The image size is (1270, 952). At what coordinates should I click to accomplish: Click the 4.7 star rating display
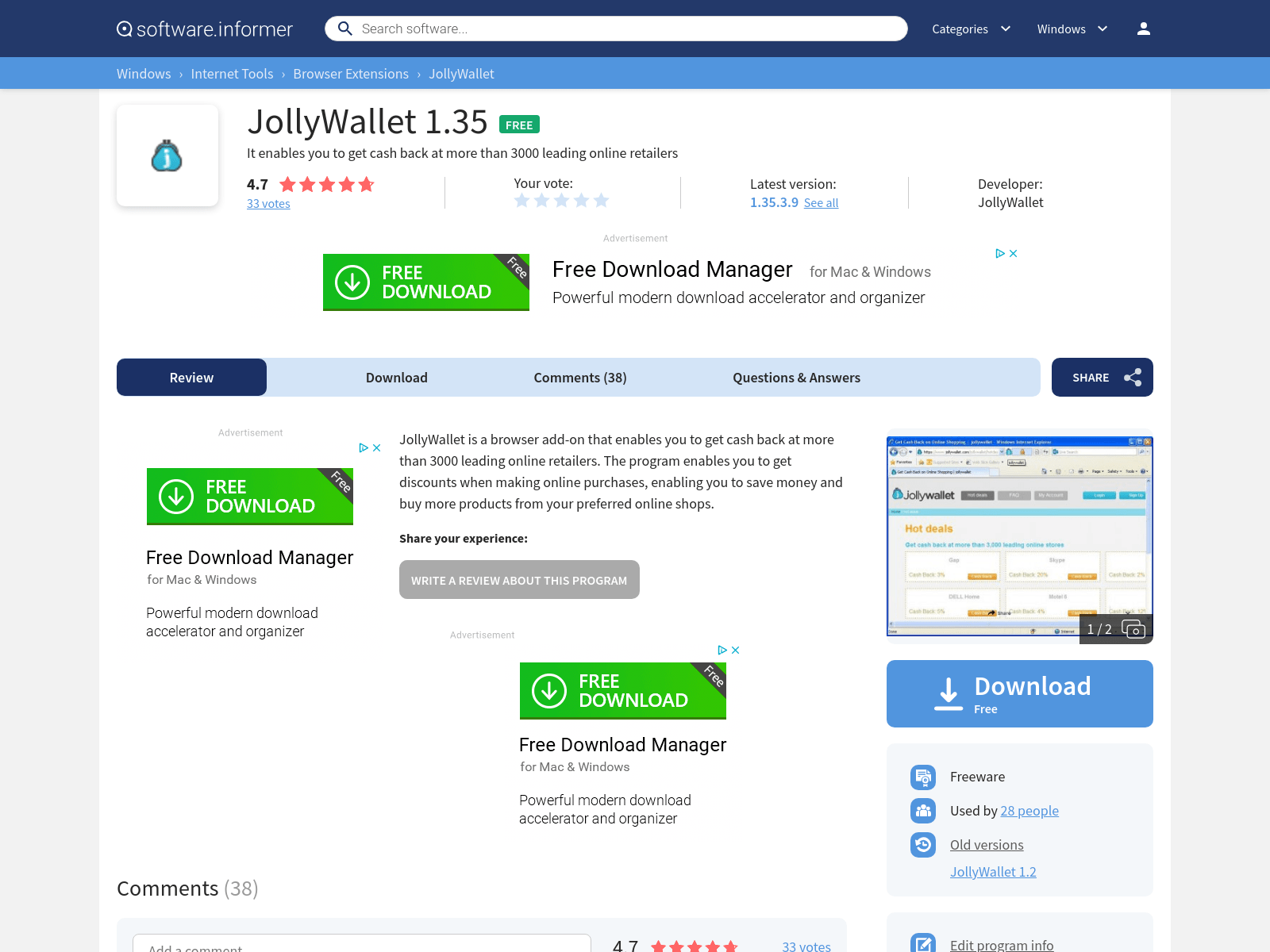tap(310, 185)
